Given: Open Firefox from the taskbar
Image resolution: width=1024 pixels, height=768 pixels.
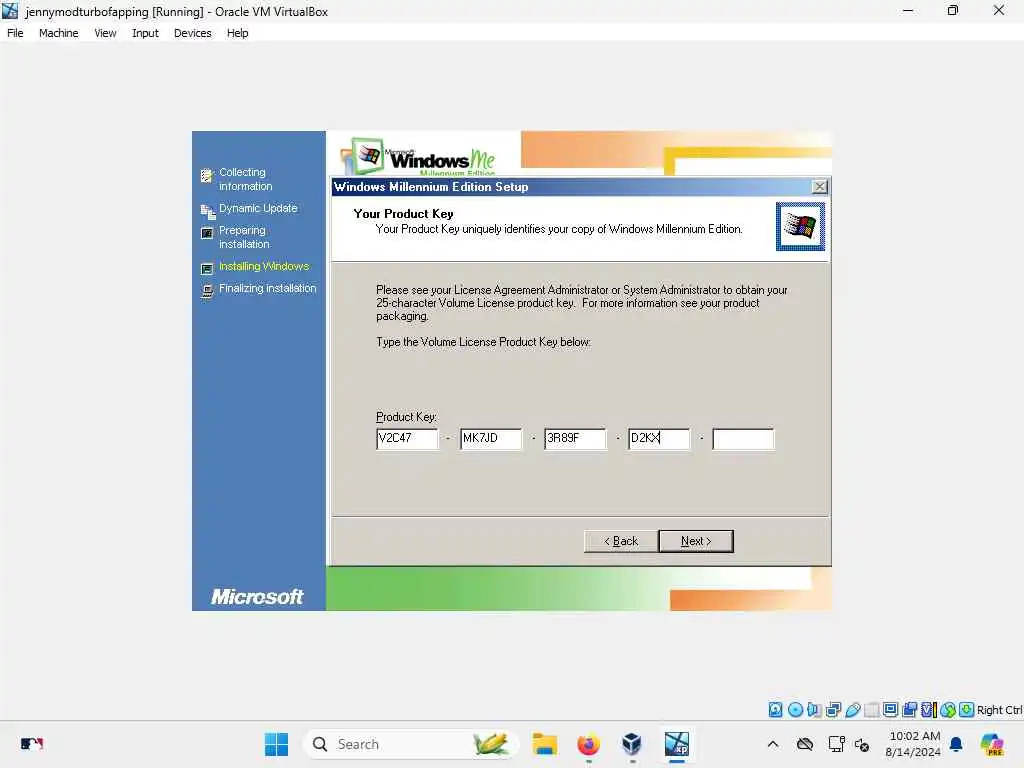Looking at the screenshot, I should click(x=588, y=744).
